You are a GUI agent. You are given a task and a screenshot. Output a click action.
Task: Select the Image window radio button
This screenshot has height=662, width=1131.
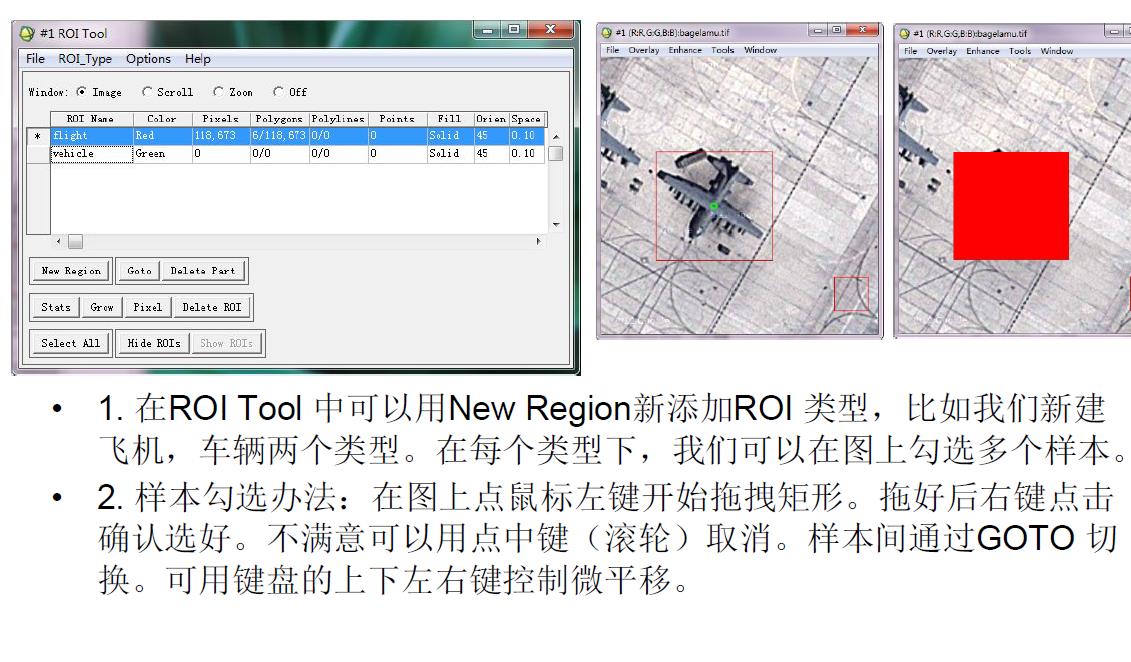[82, 92]
